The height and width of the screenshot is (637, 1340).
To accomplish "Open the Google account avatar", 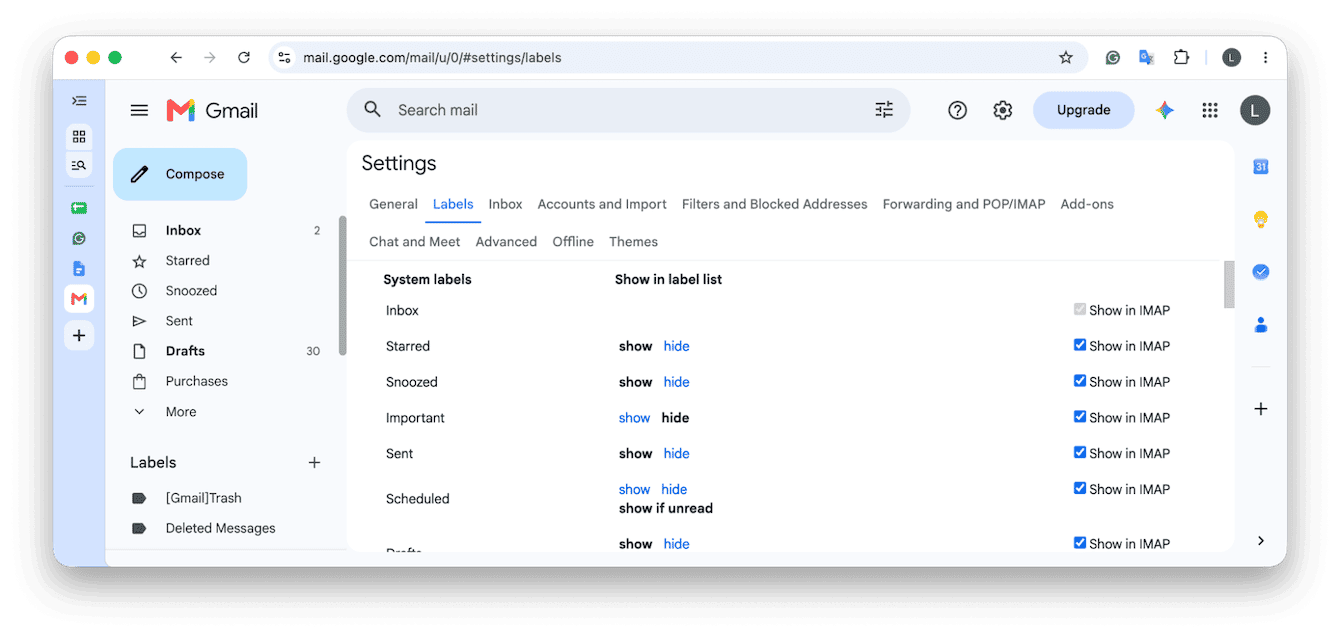I will click(1255, 110).
